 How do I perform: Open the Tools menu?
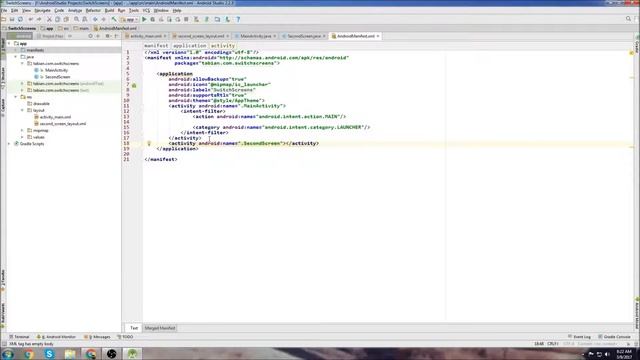click(x=134, y=10)
